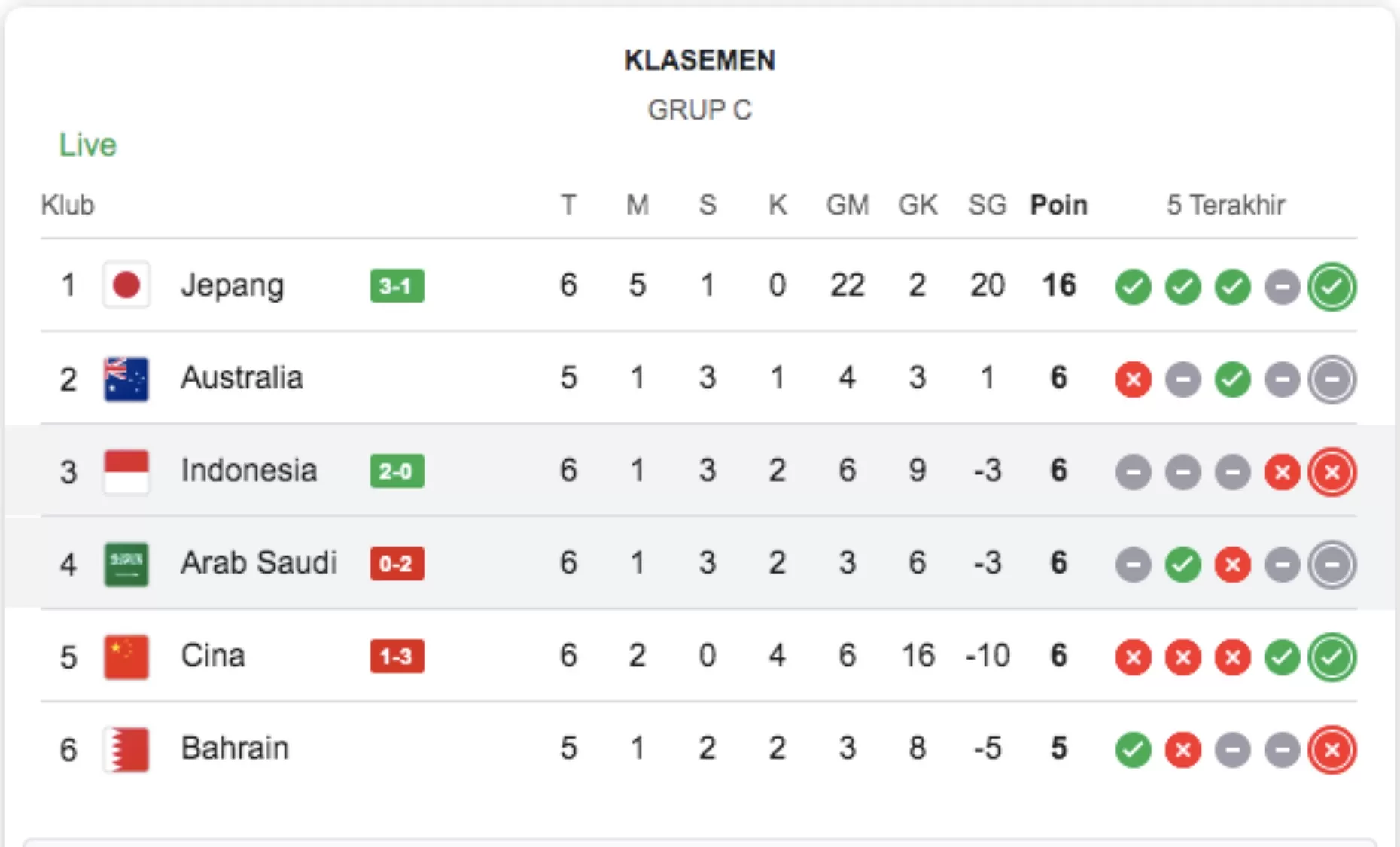Open the Indonesia team link
This screenshot has height=847, width=1400.
pyautogui.click(x=248, y=471)
